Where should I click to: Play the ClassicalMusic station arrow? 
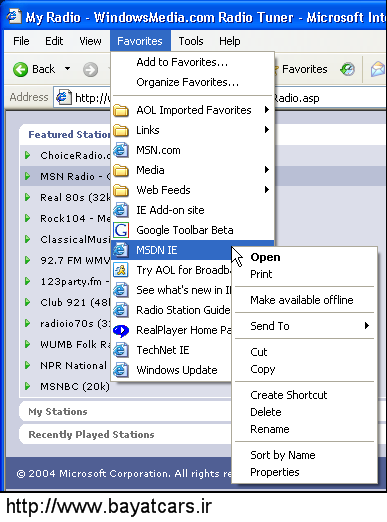28,239
